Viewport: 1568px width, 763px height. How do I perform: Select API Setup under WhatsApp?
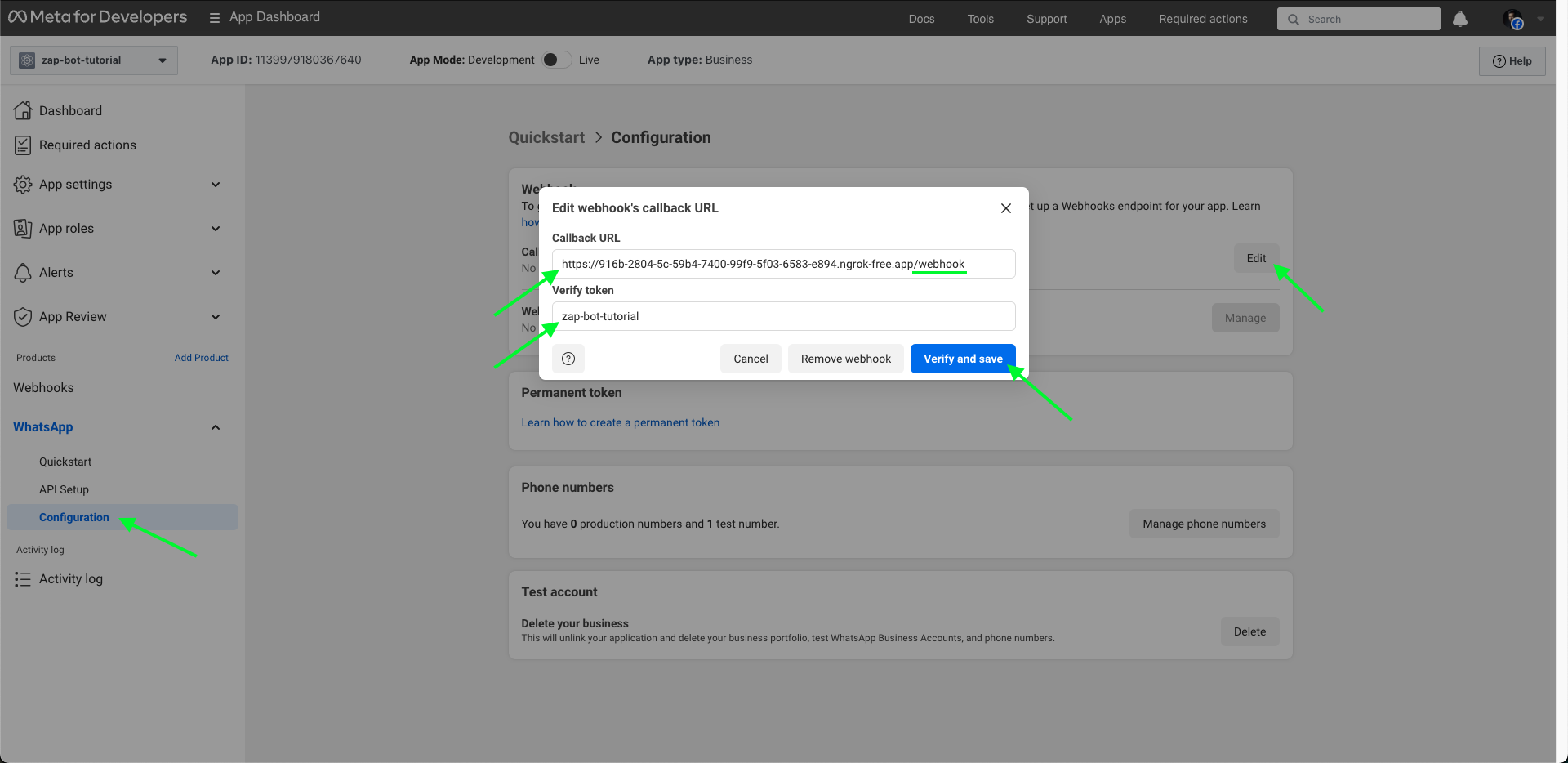[x=64, y=489]
